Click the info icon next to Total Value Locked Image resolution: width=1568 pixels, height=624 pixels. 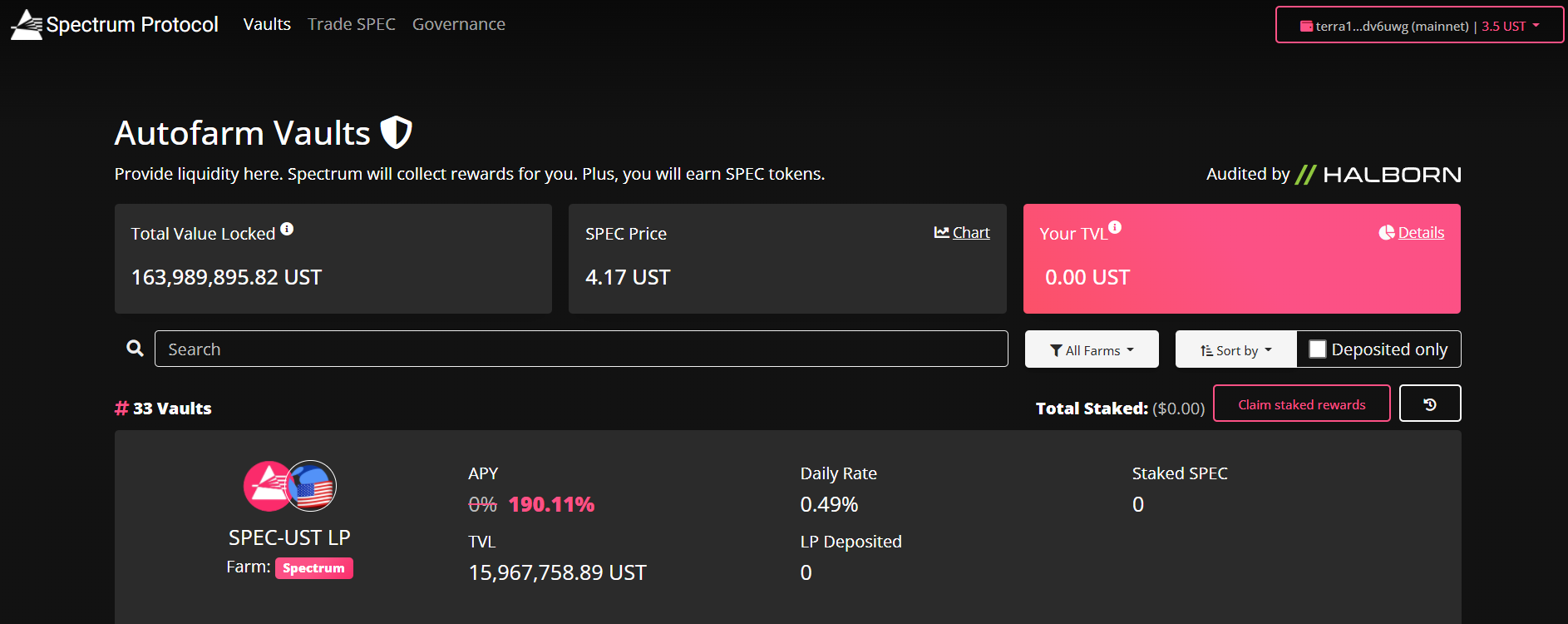coord(287,229)
